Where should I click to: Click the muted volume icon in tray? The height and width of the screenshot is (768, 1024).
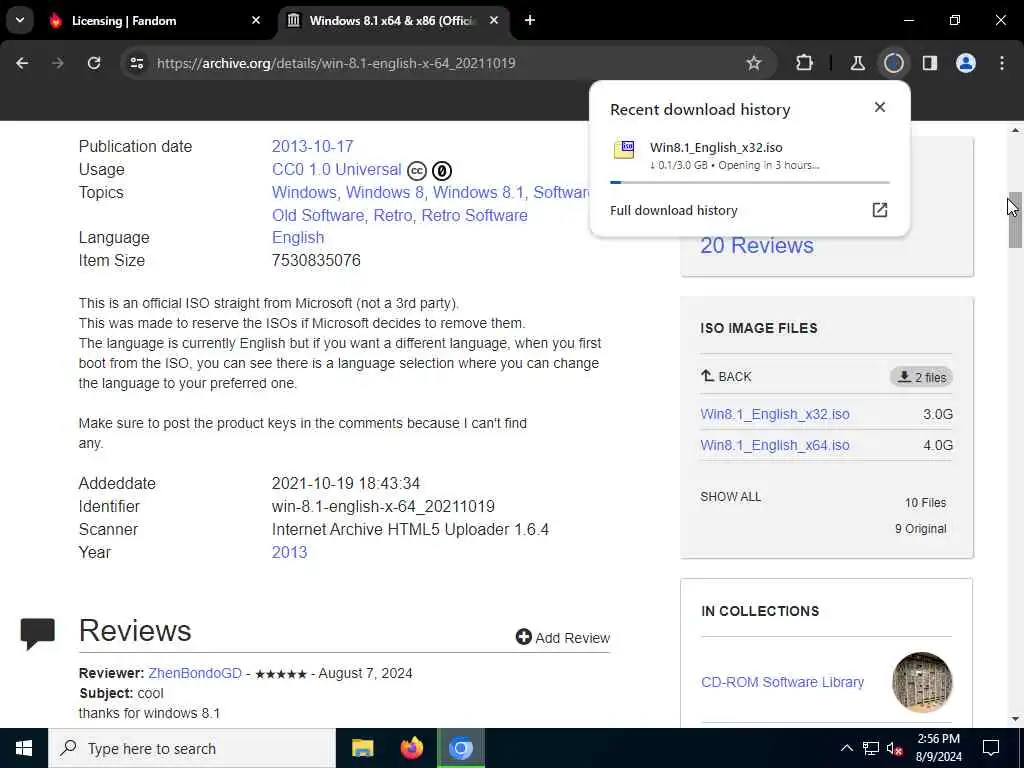pyautogui.click(x=895, y=748)
